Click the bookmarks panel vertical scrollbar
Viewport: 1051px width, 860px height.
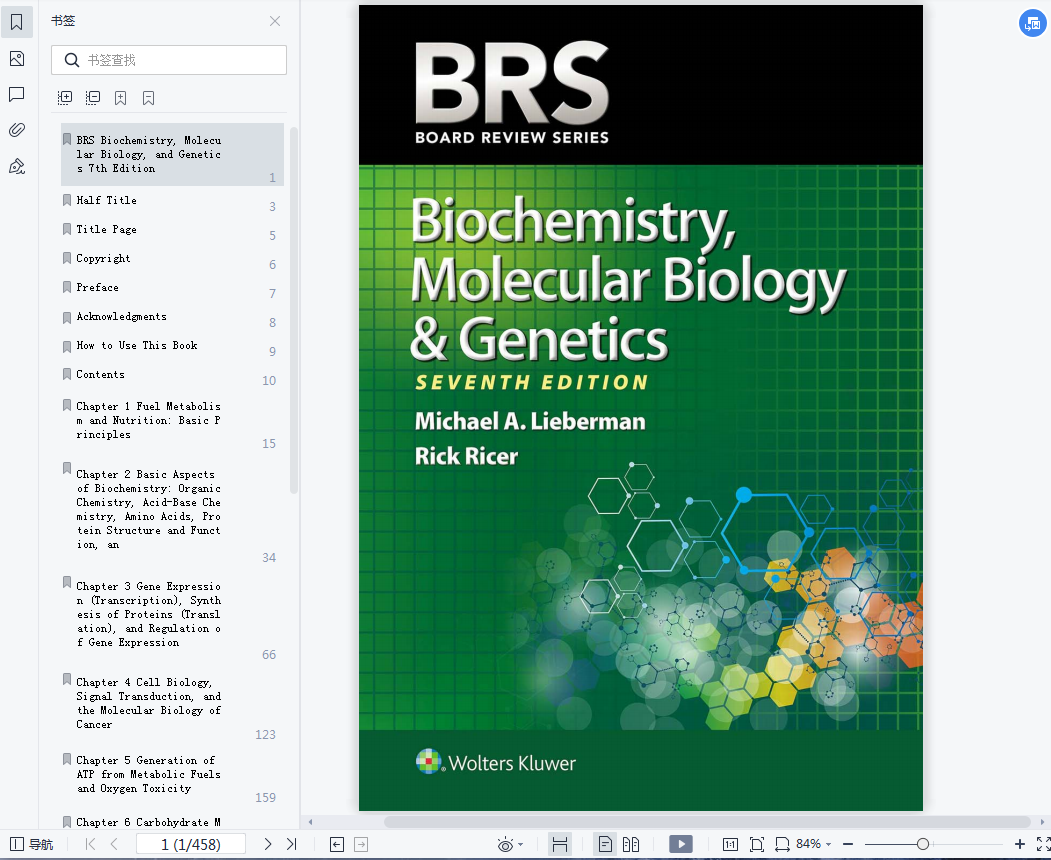pos(294,310)
